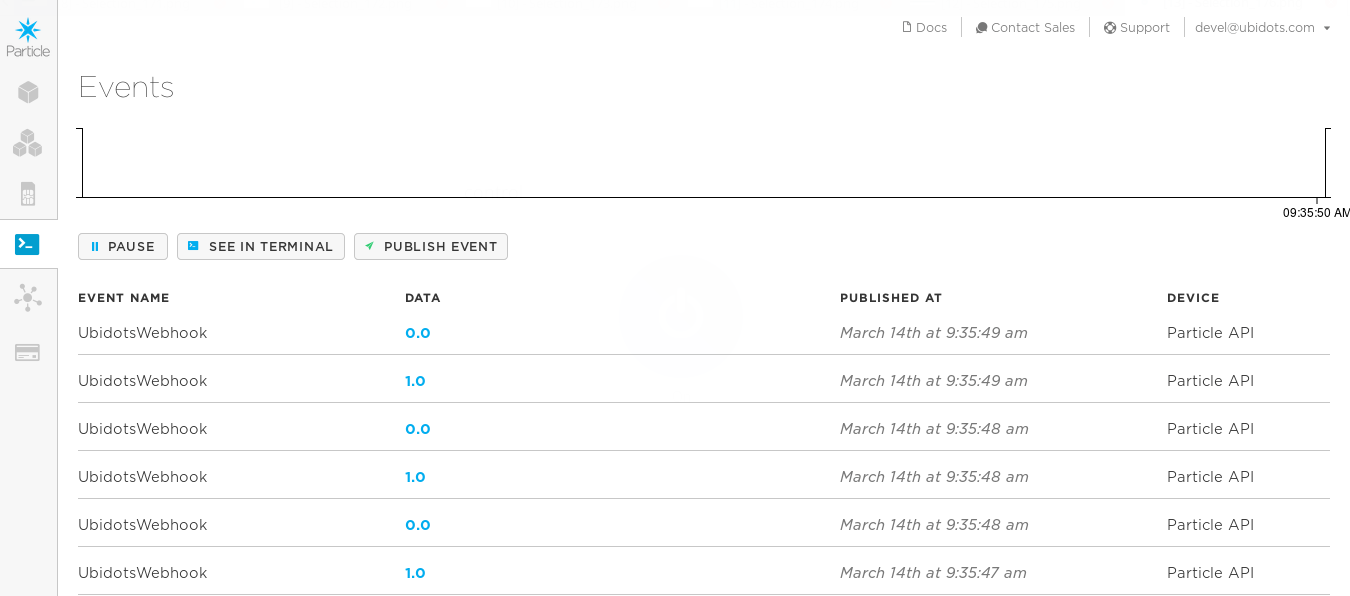Go to the SIM cards sidebar icon

click(x=28, y=194)
